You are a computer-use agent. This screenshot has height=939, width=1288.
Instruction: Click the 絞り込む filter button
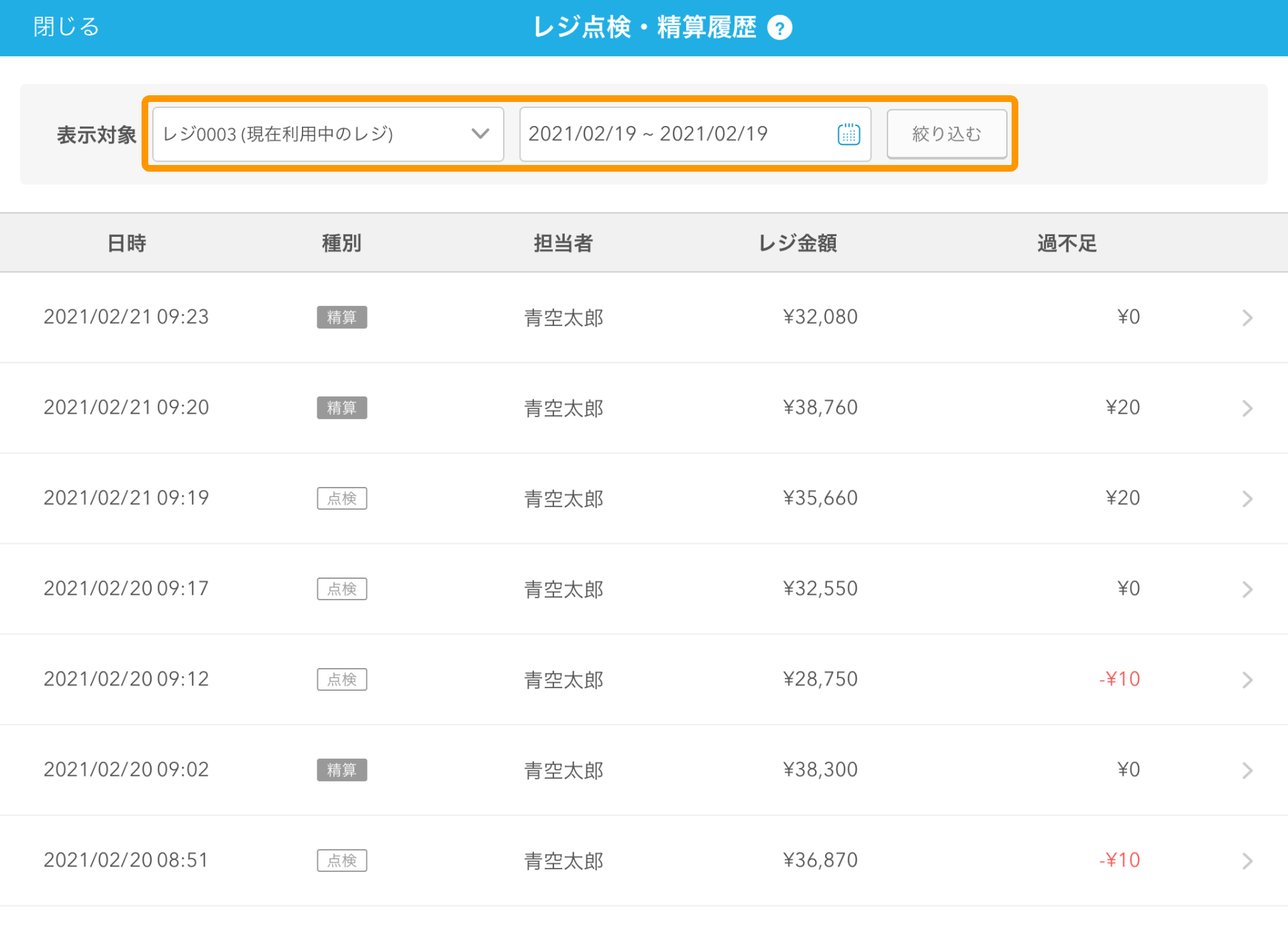coord(947,134)
